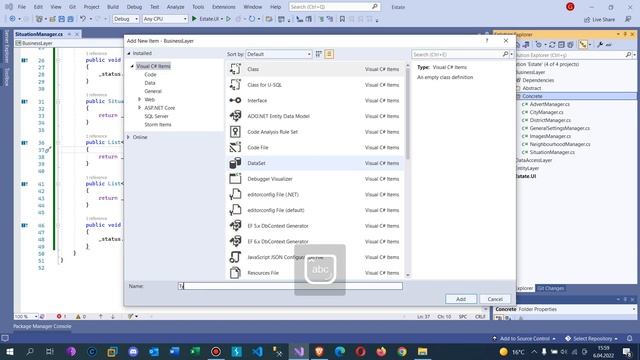
Task: Select the Code File template
Action: [315, 147]
